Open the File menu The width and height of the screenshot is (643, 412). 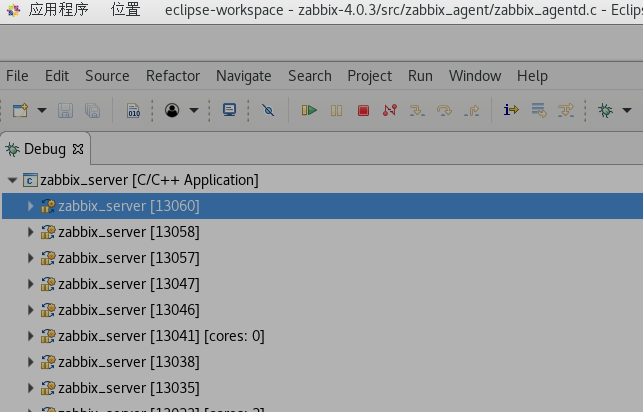(x=17, y=76)
